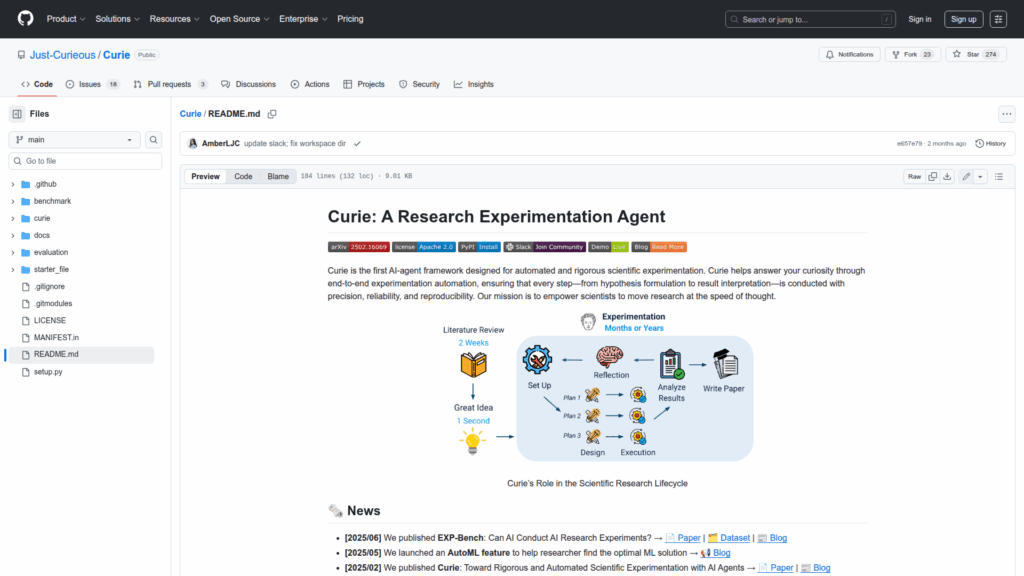Copy the README.md path icon
Viewport: 1024px width, 576px height.
272,114
